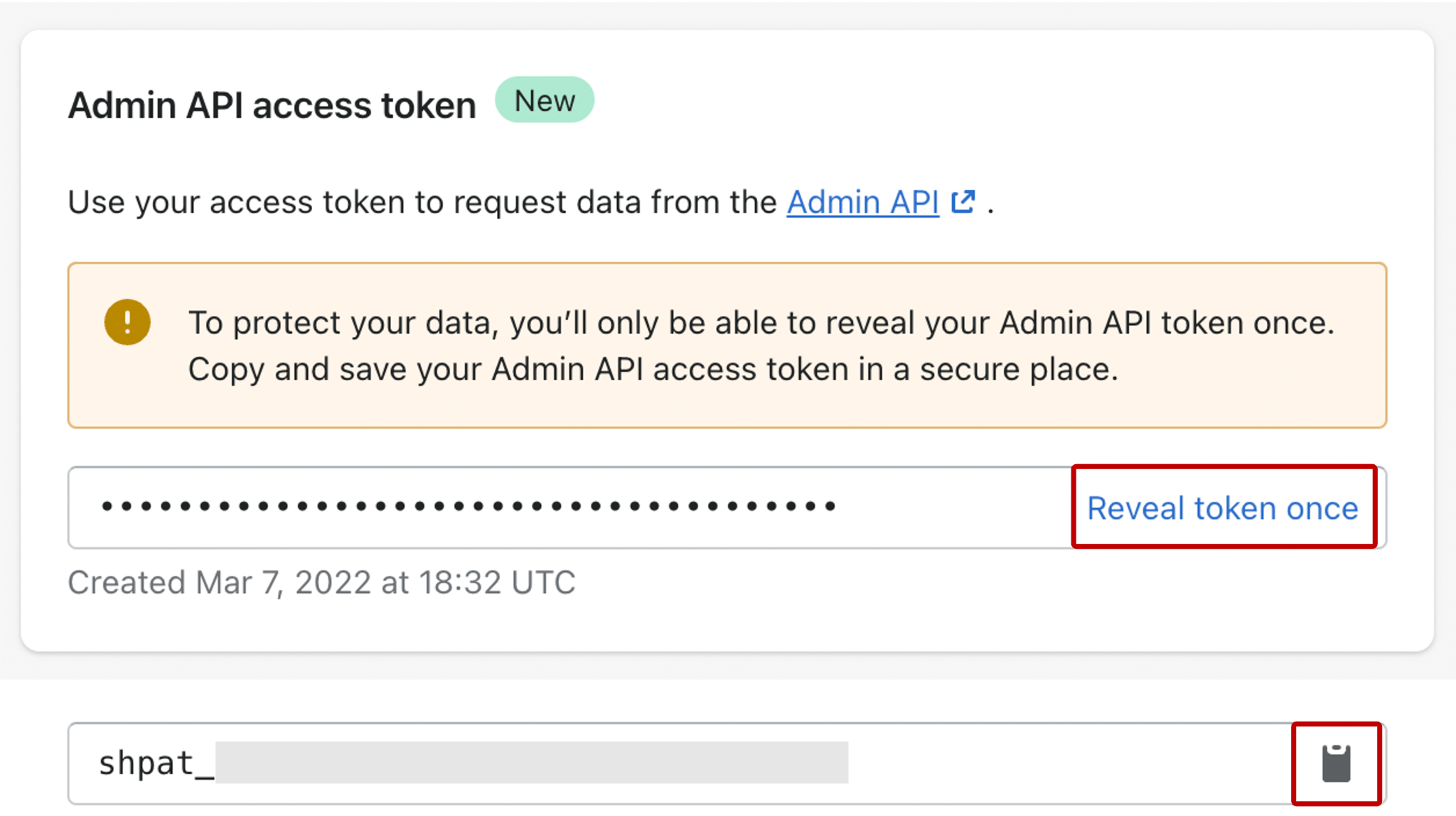
Task: Click the "18:32 UTC" time text
Action: point(497,583)
